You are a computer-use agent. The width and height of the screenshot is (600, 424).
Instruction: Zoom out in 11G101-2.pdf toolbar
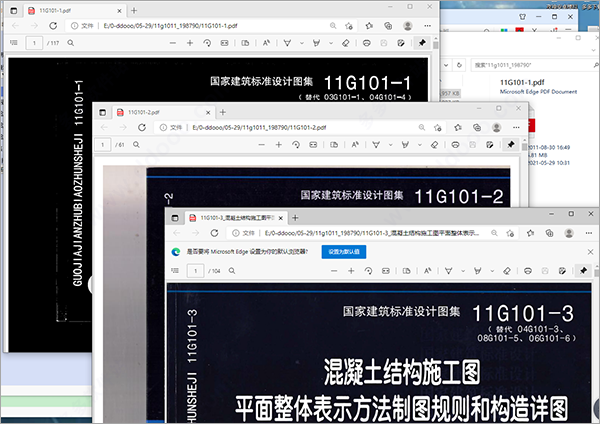coord(262,145)
